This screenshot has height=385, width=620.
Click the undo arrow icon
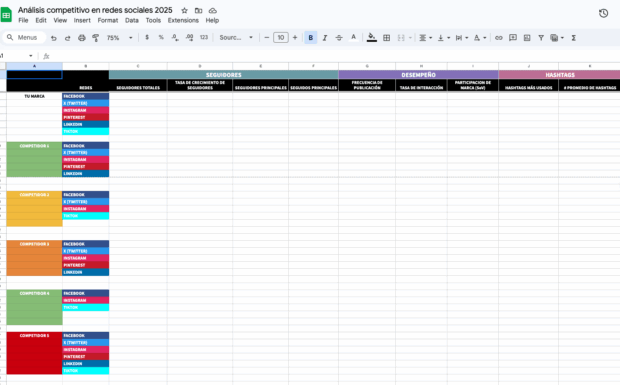[x=54, y=38]
